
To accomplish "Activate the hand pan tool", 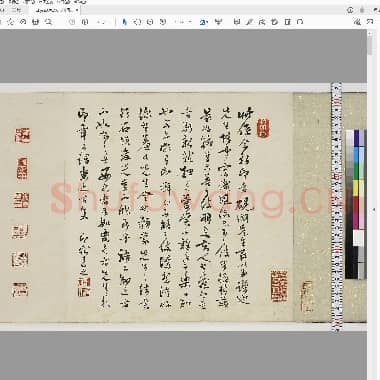I will tap(137, 22).
